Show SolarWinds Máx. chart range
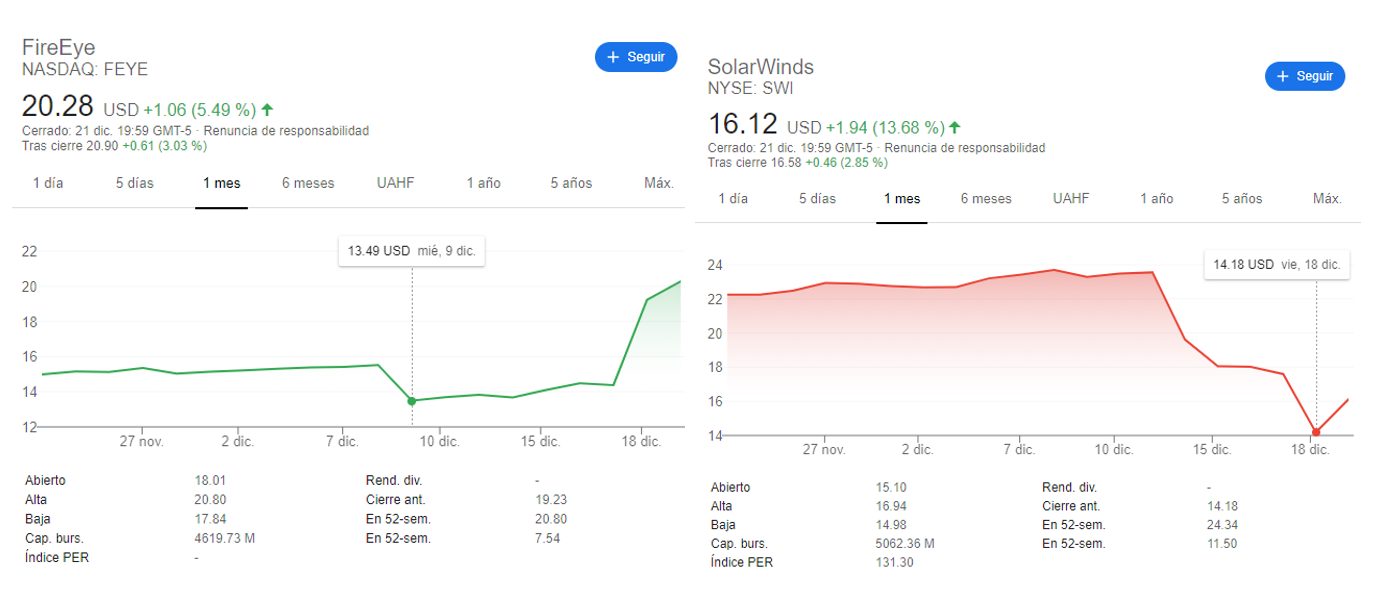Image resolution: width=1380 pixels, height=591 pixels. (1327, 198)
